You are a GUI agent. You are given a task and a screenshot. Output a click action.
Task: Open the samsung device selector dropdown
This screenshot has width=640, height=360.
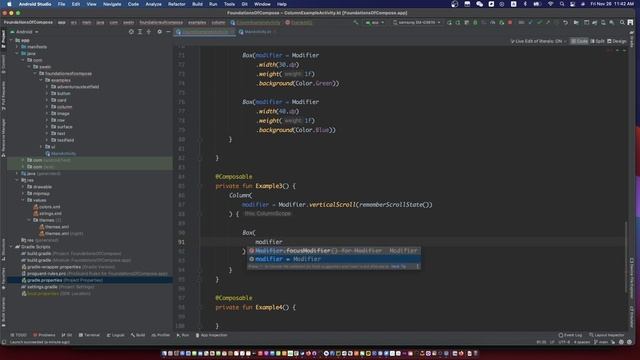(x=417, y=22)
